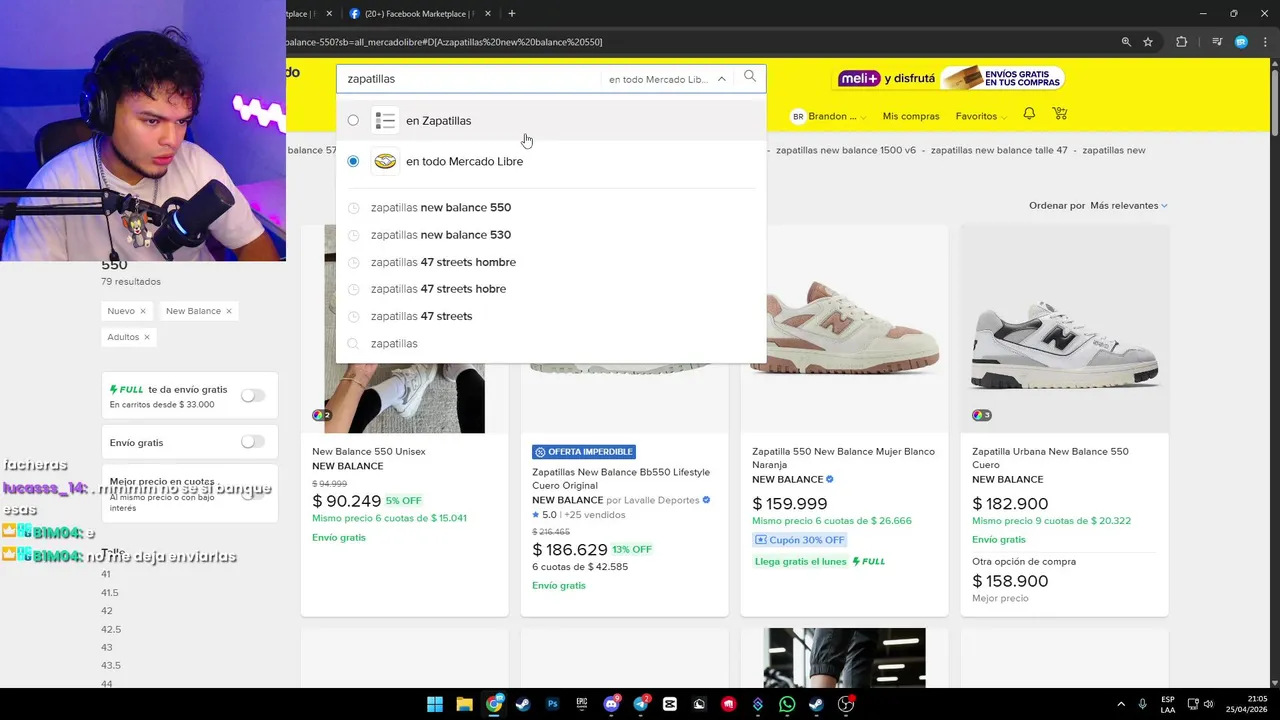The height and width of the screenshot is (720, 1280).
Task: Toggle the Envío gratis switch
Action: (x=253, y=442)
